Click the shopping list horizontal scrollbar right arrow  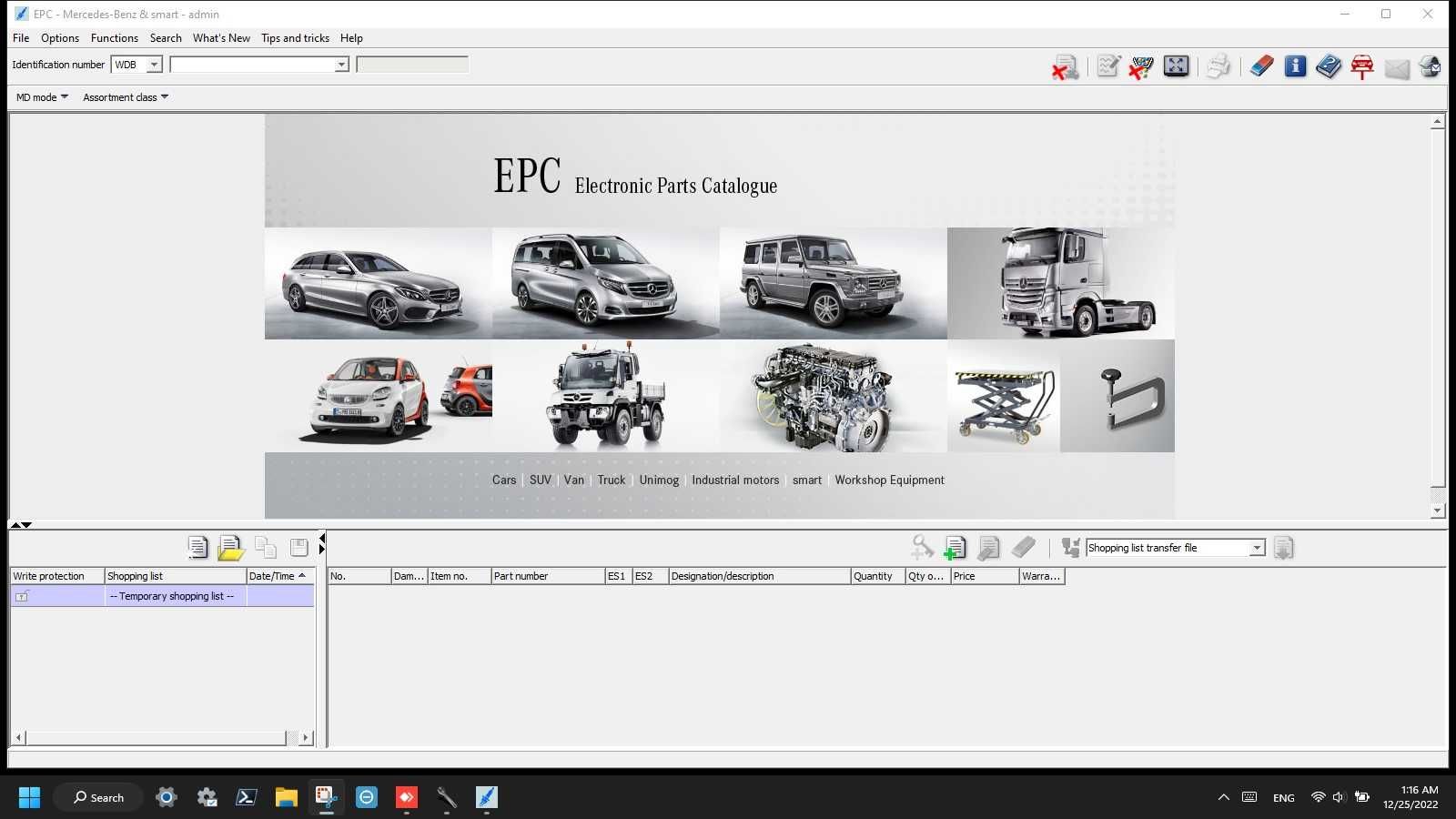(306, 738)
